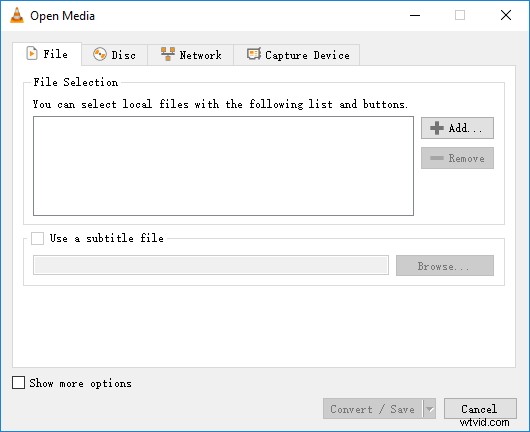Screen dimensions: 530x432
Task: Click the Convert / Save button
Action: tap(373, 409)
